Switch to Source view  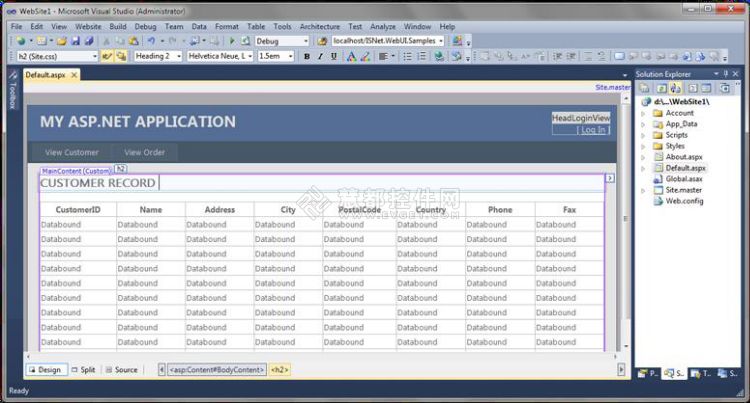121,370
